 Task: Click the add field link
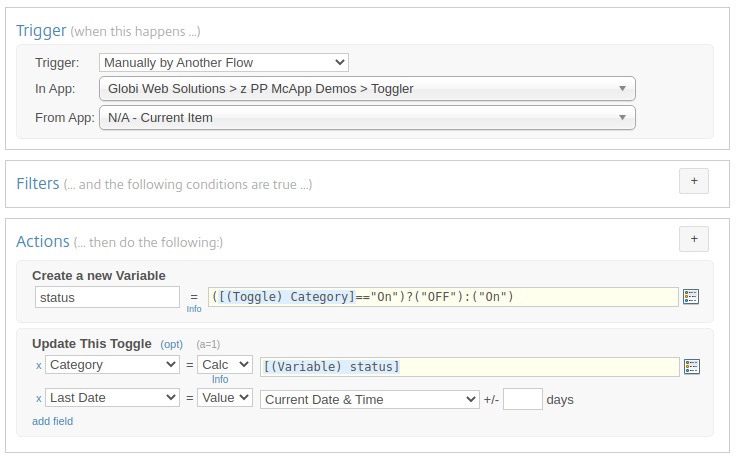tap(52, 421)
